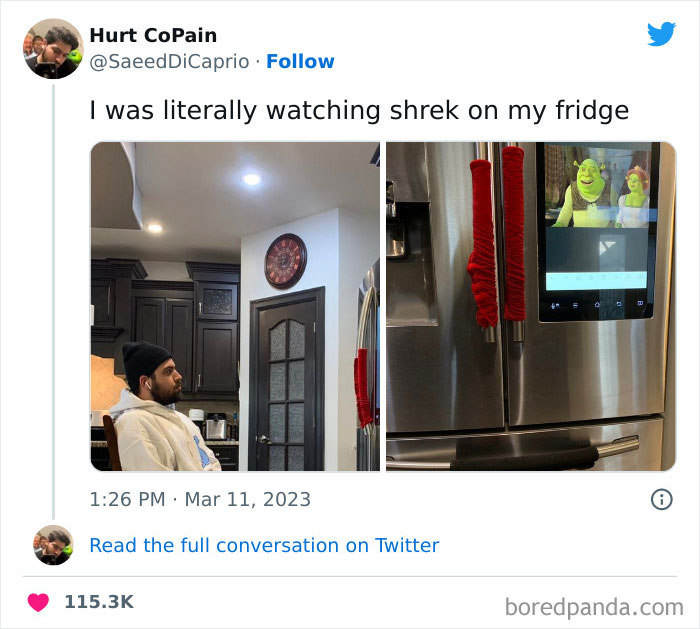Click the home icon on fridge screen
Image resolution: width=700 pixels, height=629 pixels.
tap(597, 305)
